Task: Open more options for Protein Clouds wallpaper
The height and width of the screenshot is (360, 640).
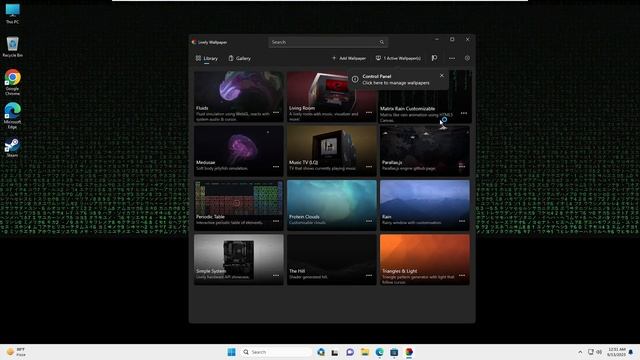Action: click(369, 221)
